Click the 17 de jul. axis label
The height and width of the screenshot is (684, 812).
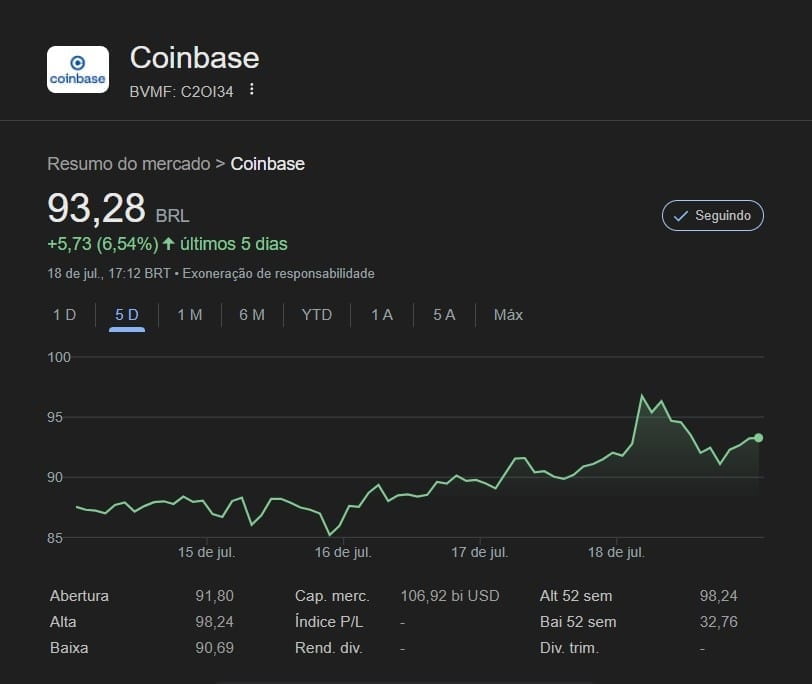pos(480,552)
